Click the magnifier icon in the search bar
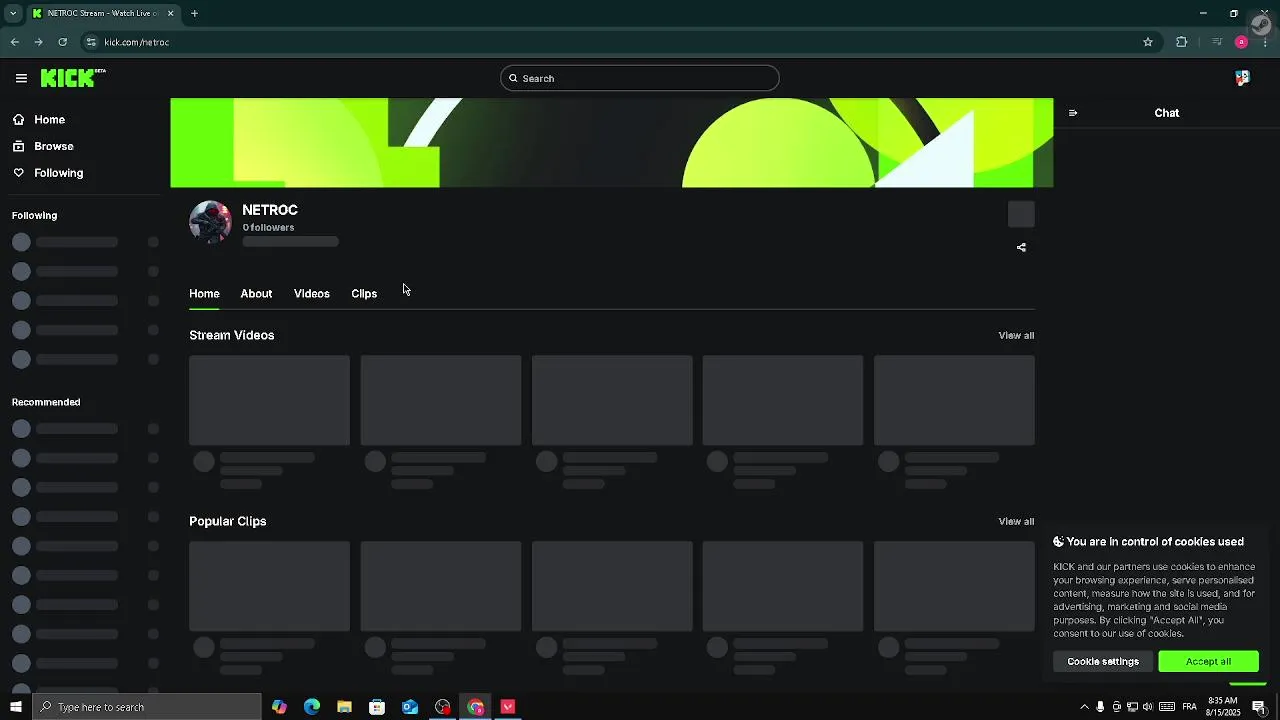 point(513,78)
